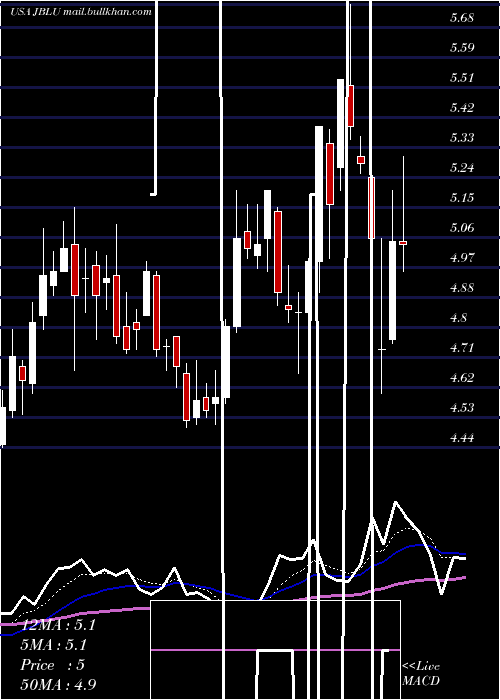
Task: Click the 4.62 price axis label
Action: [x=462, y=378]
